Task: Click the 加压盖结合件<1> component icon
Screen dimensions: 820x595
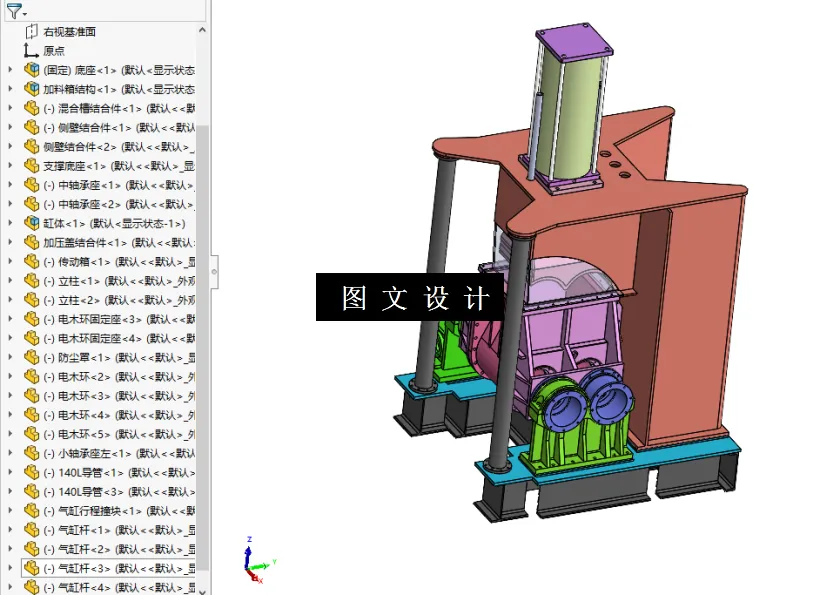Action: coord(30,242)
